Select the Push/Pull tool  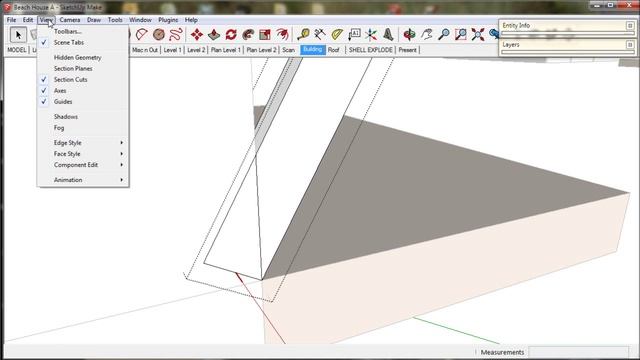pyautogui.click(x=214, y=35)
